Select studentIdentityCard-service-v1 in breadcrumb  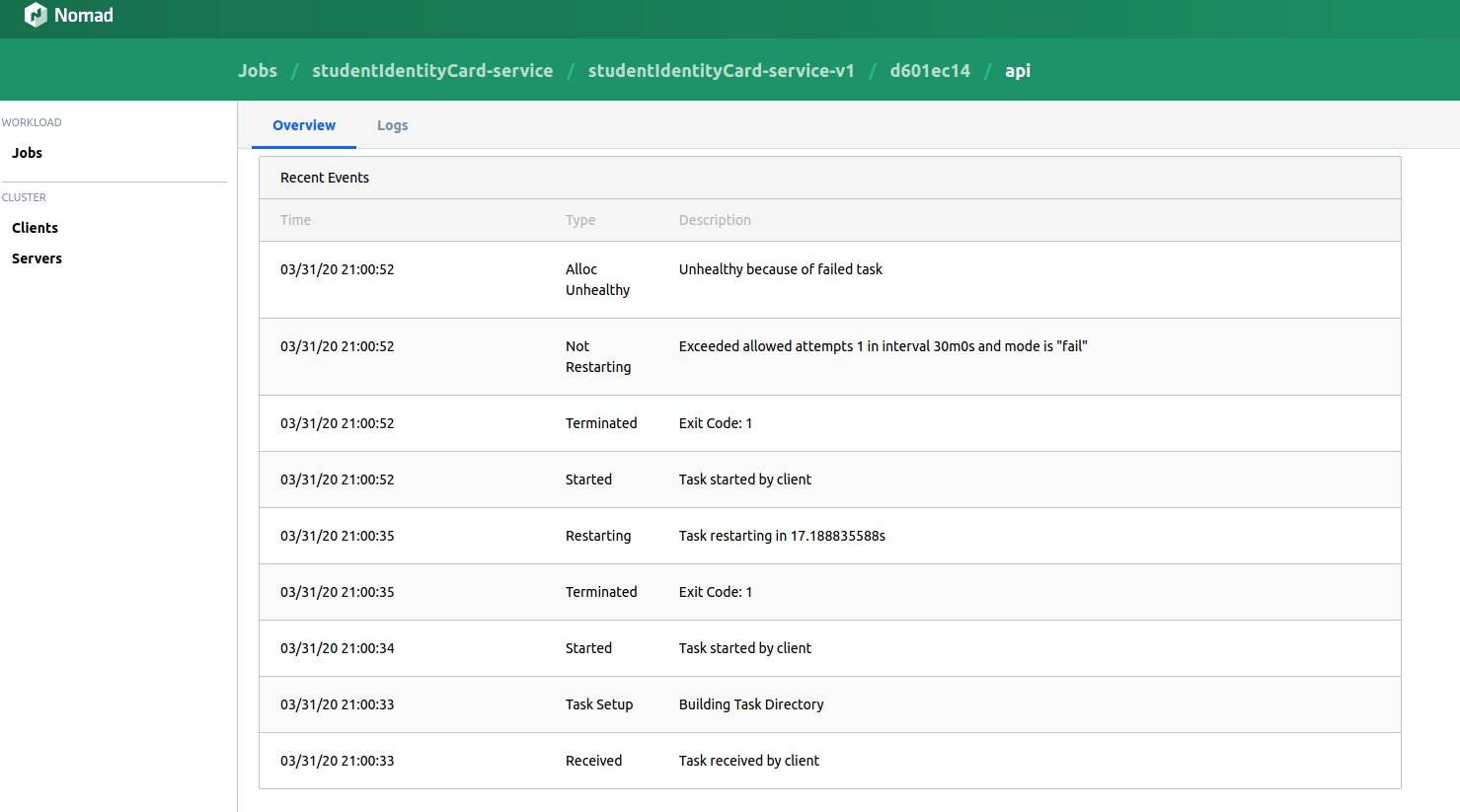click(721, 70)
